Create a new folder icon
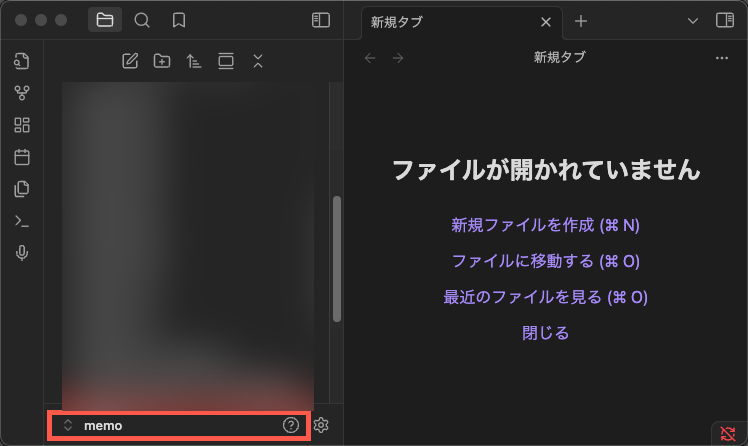This screenshot has height=446, width=748. pyautogui.click(x=162, y=61)
